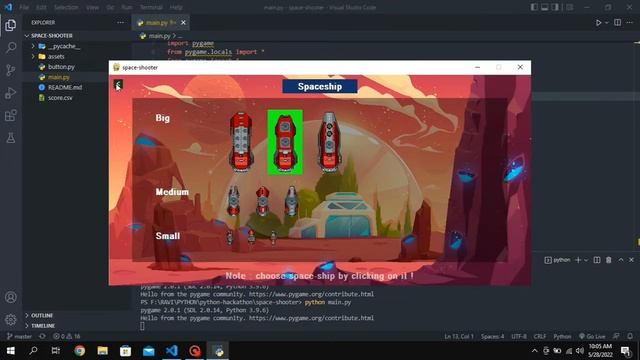The image size is (640, 360).
Task: Open the Explorer view in activity bar
Action: (x=11, y=25)
